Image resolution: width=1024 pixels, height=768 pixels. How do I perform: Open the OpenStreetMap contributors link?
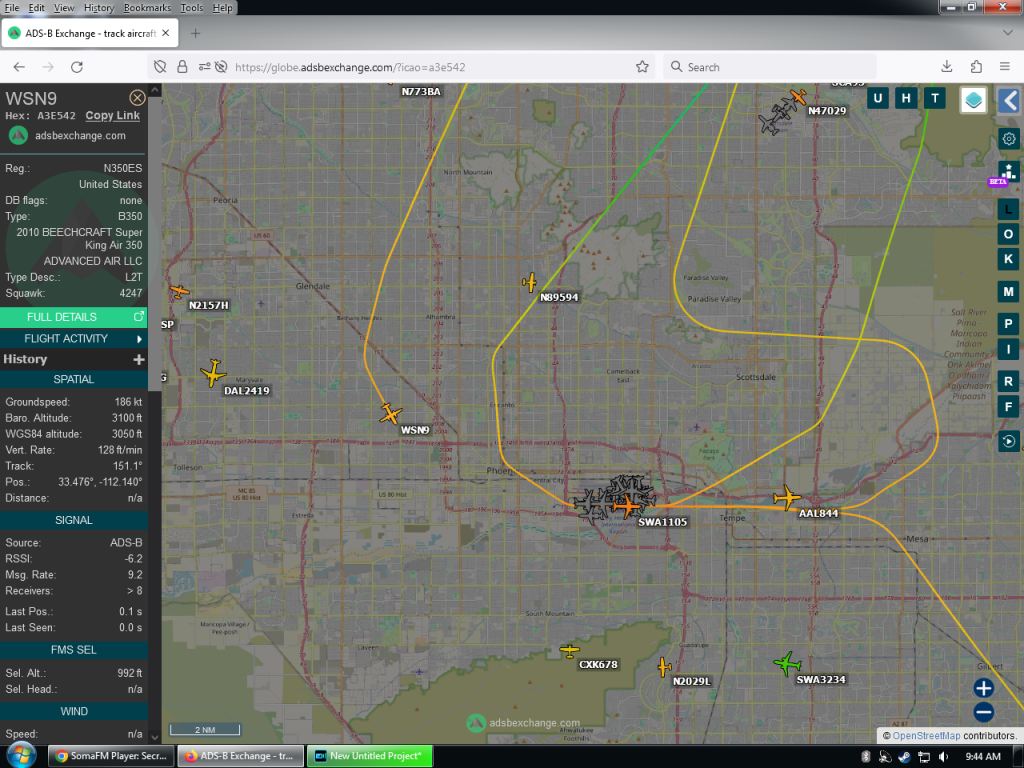pos(926,735)
